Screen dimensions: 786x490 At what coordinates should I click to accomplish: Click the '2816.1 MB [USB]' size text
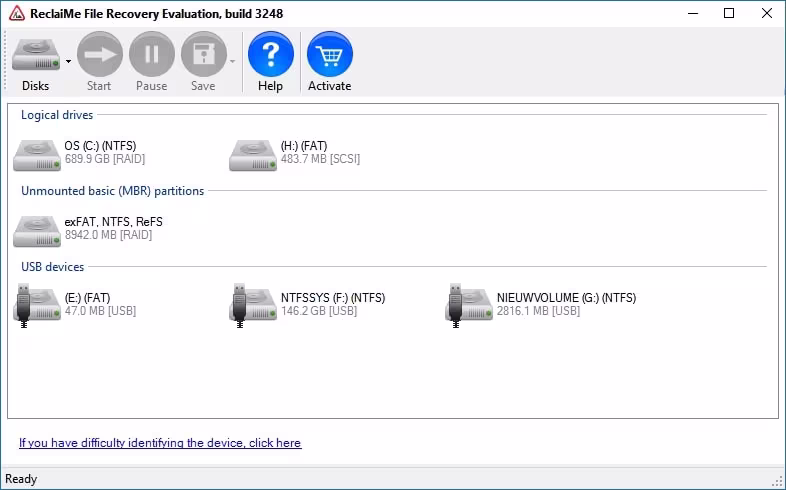pyautogui.click(x=538, y=311)
